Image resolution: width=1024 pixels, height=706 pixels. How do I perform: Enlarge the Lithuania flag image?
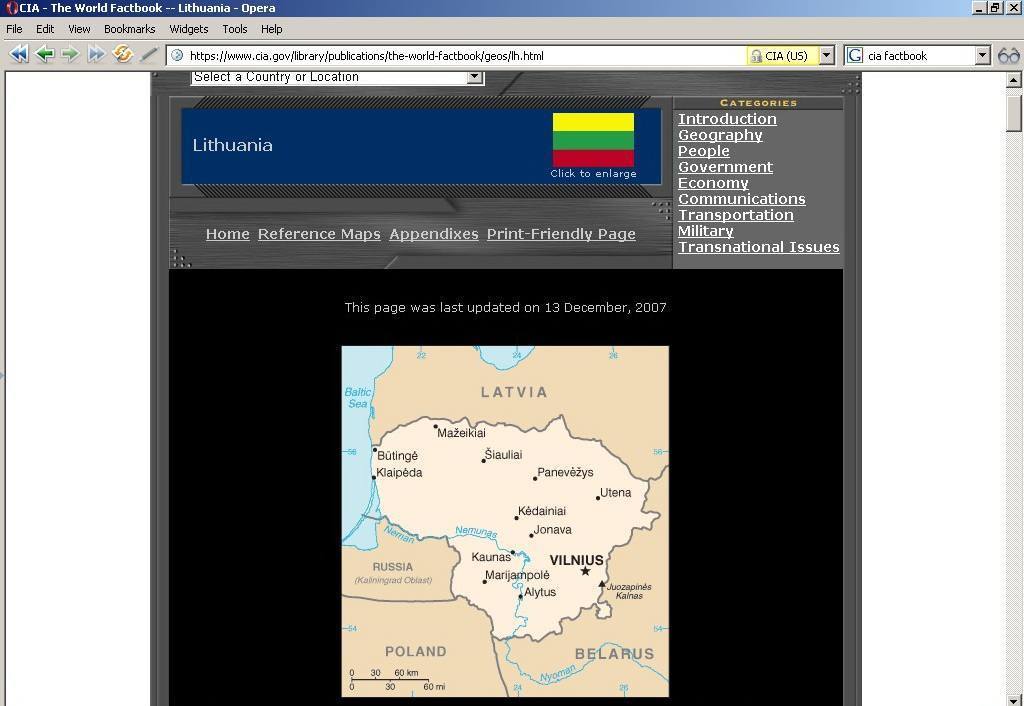(593, 140)
